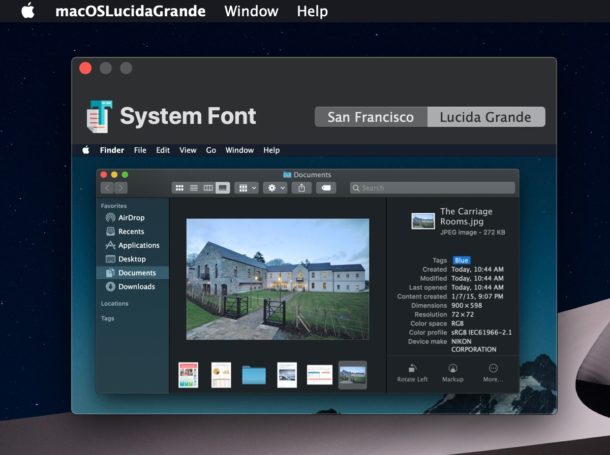Viewport: 610px width, 455px height.
Task: Select the blue folder thumbnail
Action: tap(254, 375)
